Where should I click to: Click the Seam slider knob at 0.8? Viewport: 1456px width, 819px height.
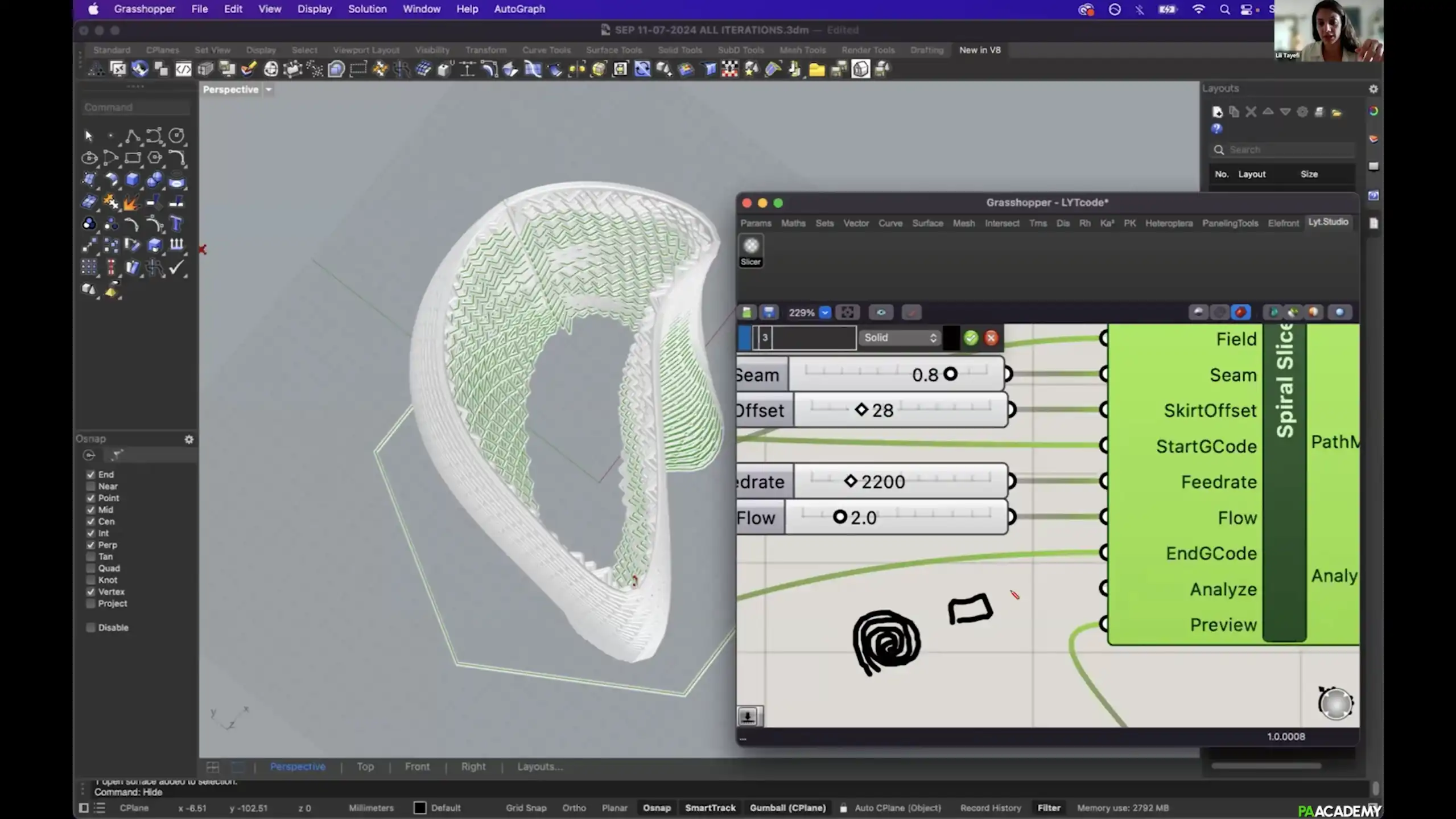950,374
